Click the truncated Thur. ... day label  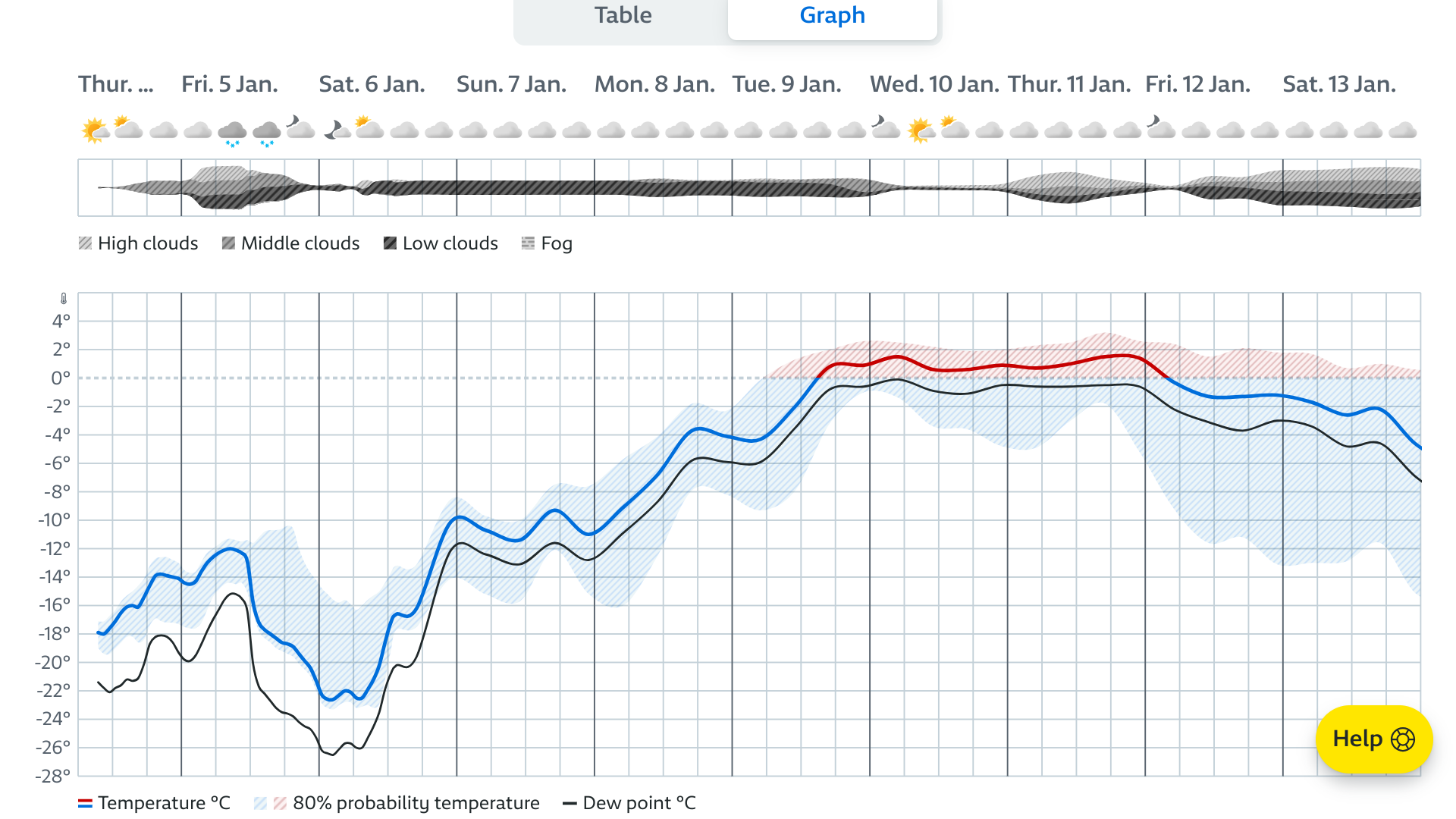(115, 84)
